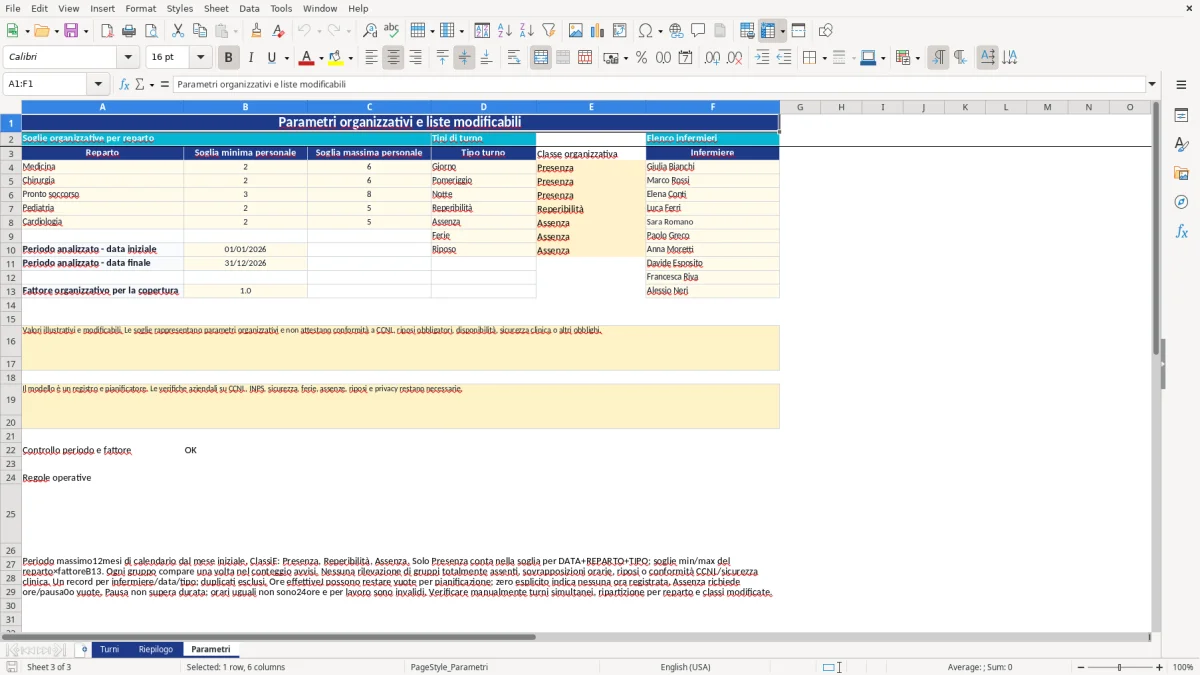
Task: Export directly as PDF
Action: tap(107, 31)
